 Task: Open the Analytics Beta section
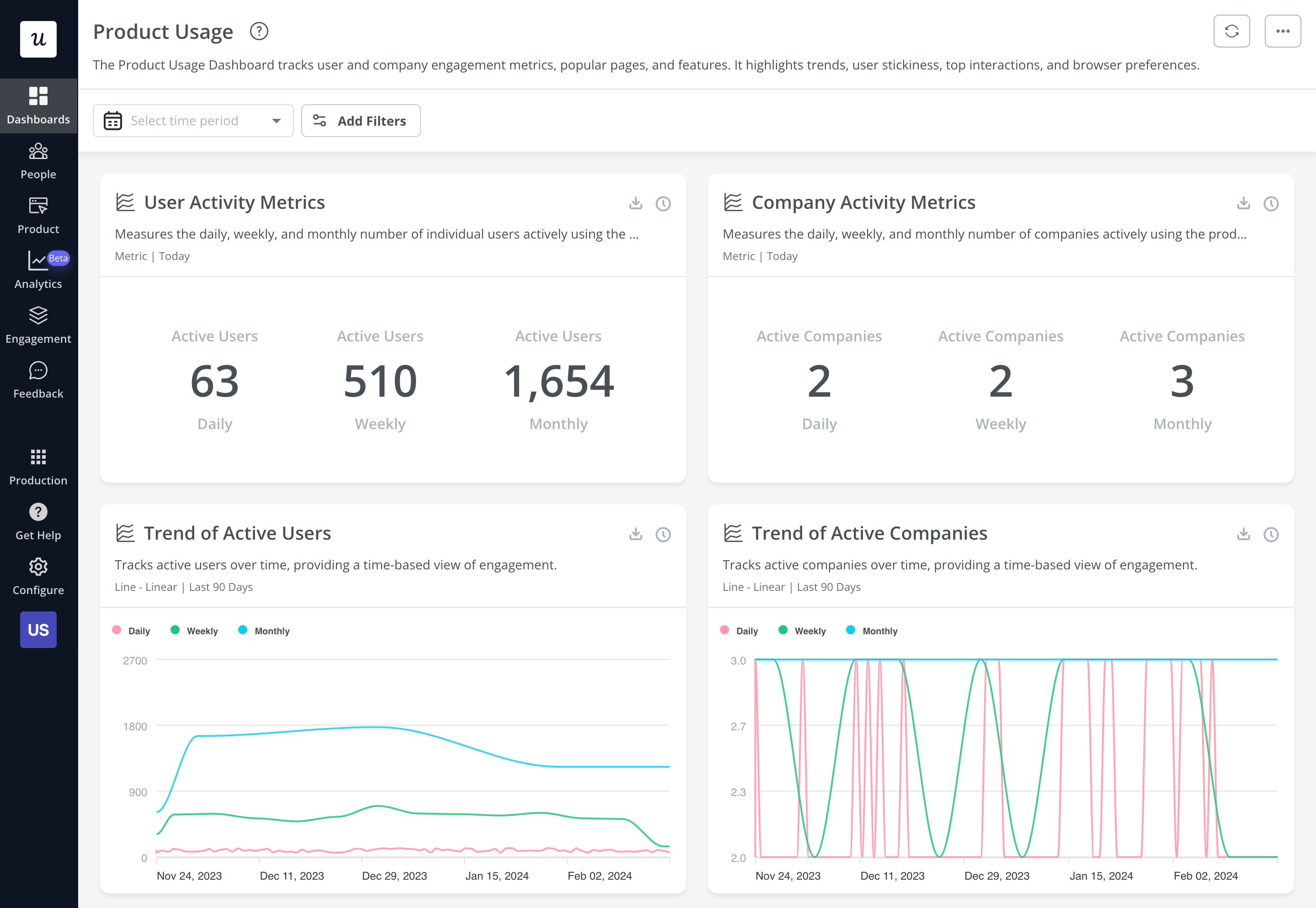tap(38, 270)
